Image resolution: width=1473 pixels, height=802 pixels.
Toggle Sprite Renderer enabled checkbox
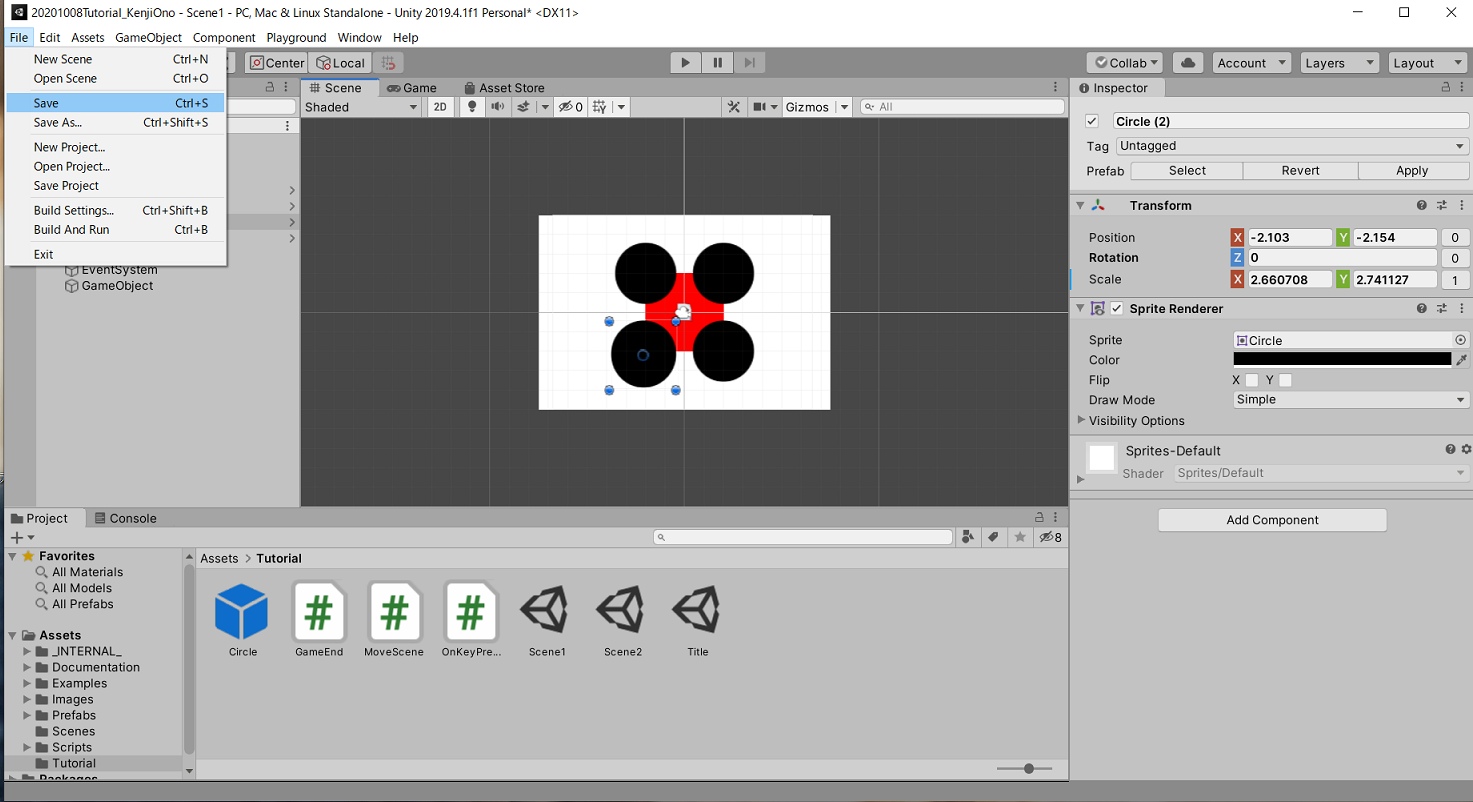click(x=1117, y=309)
